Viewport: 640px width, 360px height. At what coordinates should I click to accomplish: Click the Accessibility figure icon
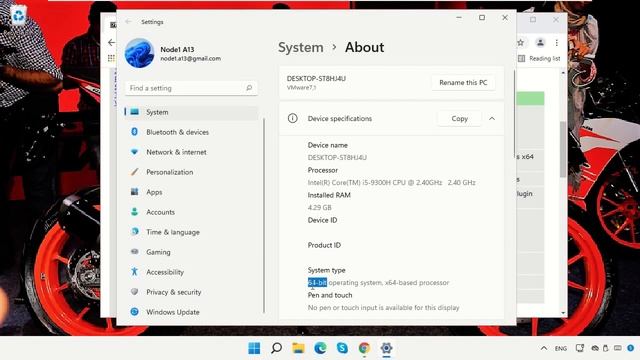click(134, 271)
